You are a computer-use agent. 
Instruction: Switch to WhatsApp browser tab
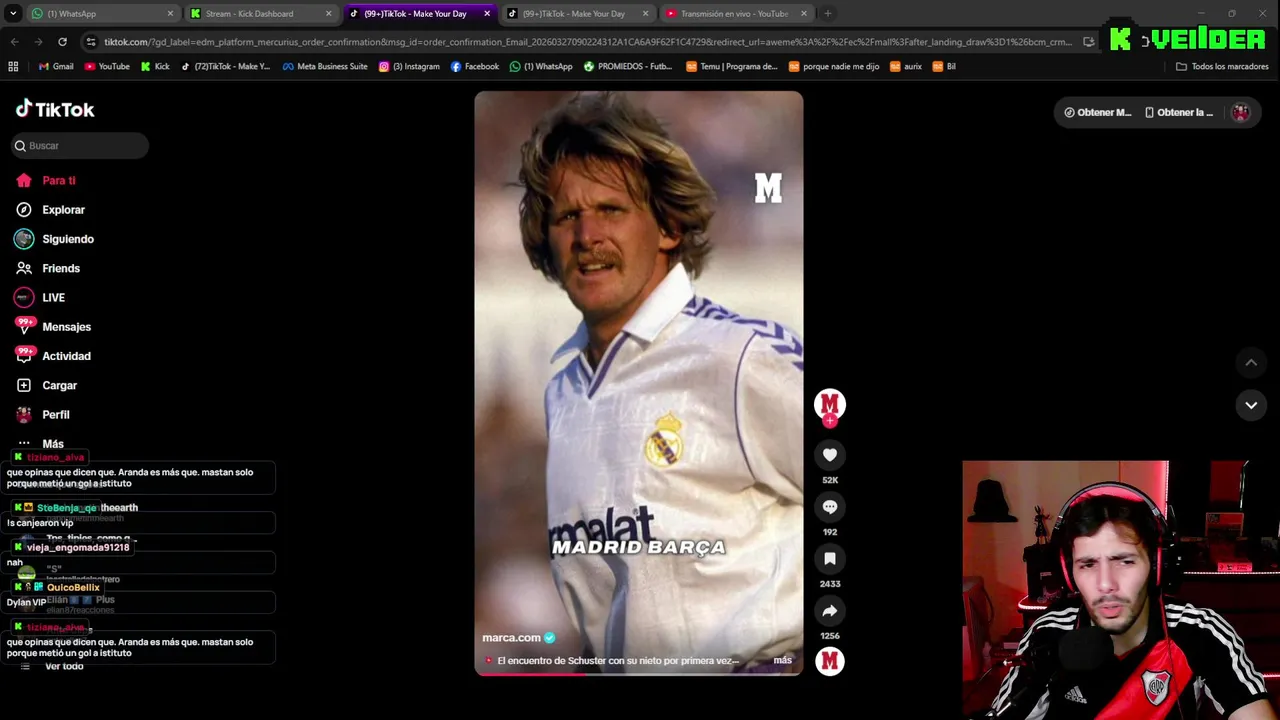pyautogui.click(x=103, y=14)
